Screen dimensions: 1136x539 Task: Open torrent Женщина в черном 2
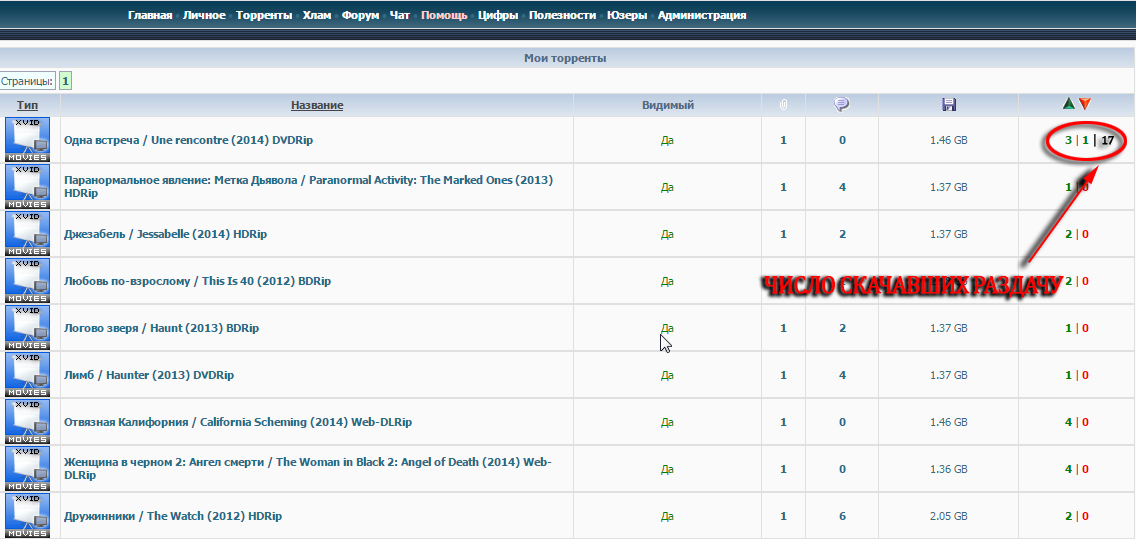point(308,469)
